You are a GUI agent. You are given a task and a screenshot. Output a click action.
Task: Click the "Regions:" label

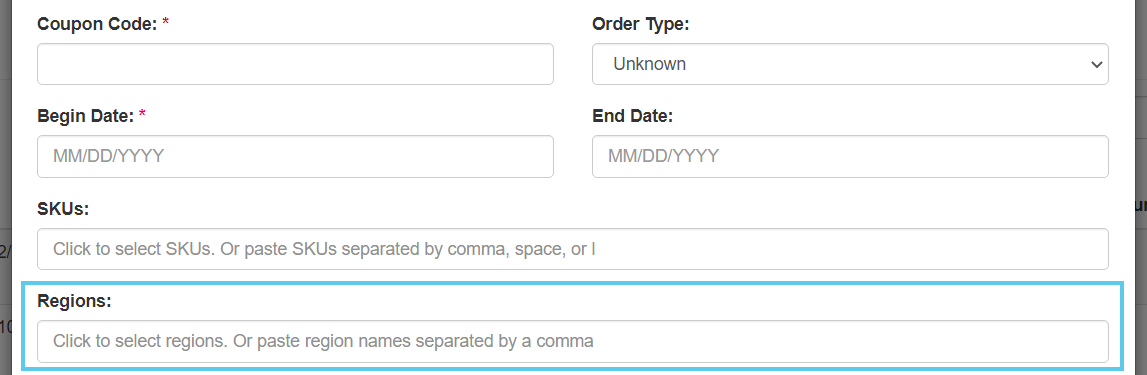click(x=74, y=300)
